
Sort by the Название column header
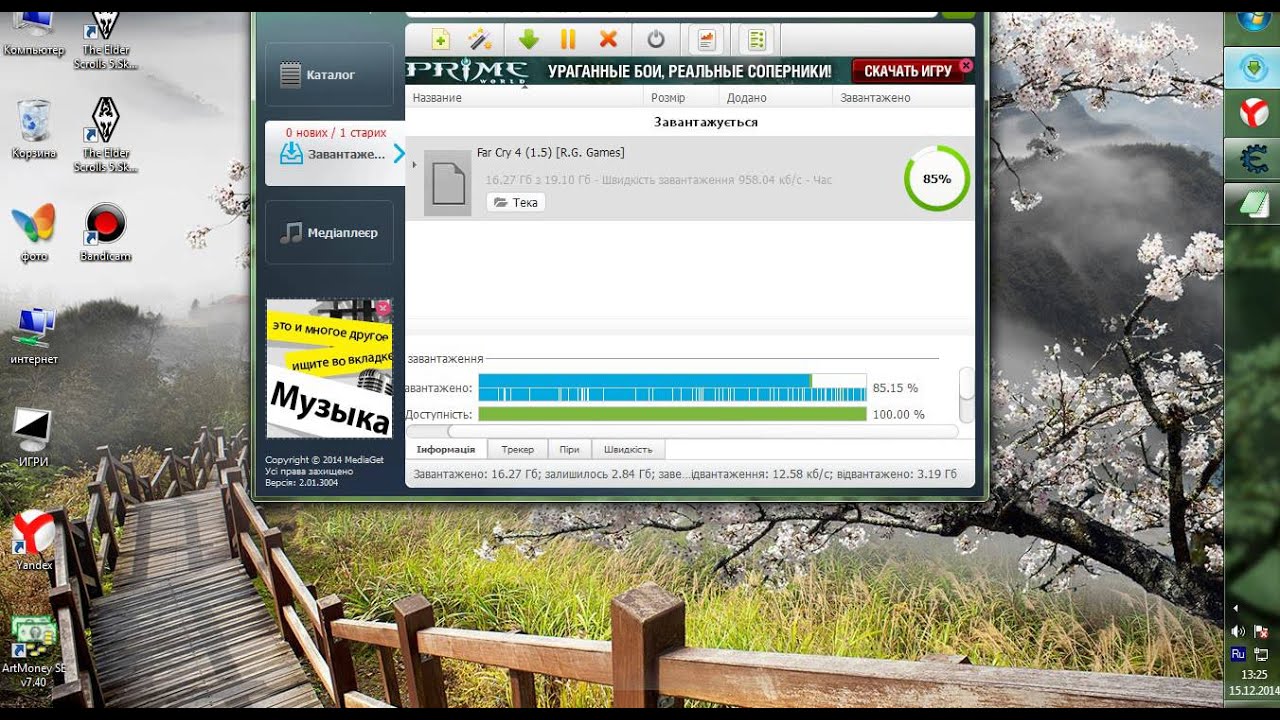click(x=524, y=97)
